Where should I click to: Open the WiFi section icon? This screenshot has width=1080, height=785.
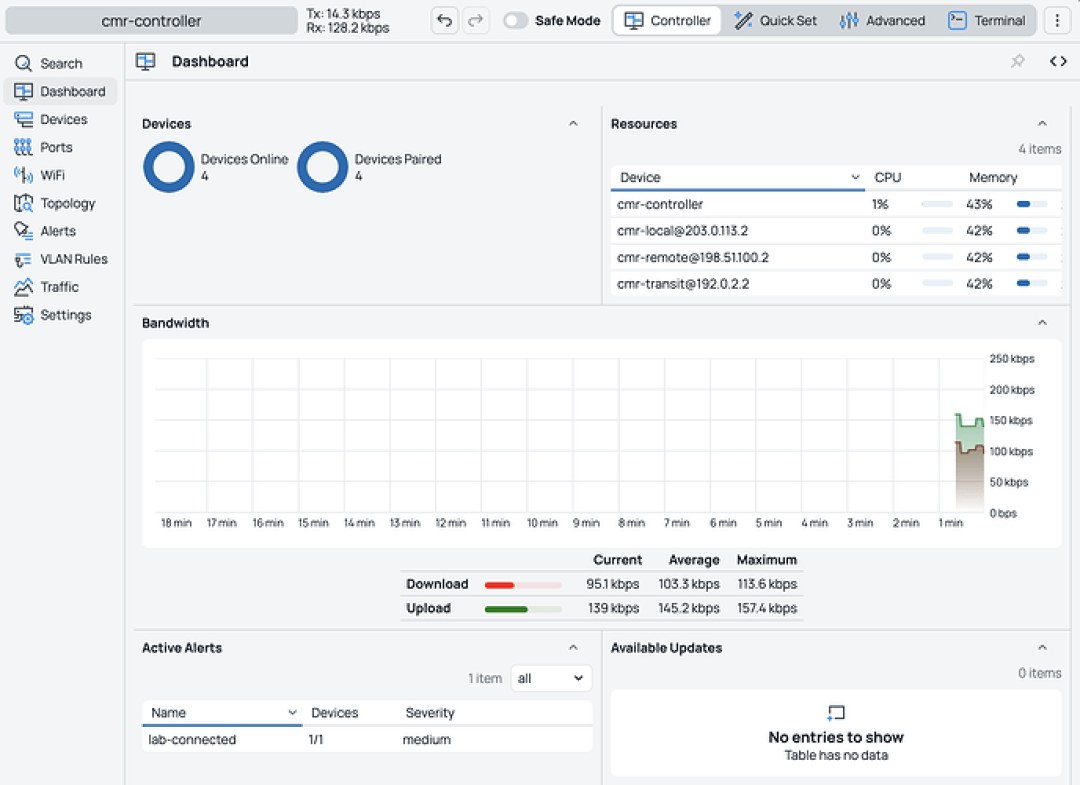(23, 175)
